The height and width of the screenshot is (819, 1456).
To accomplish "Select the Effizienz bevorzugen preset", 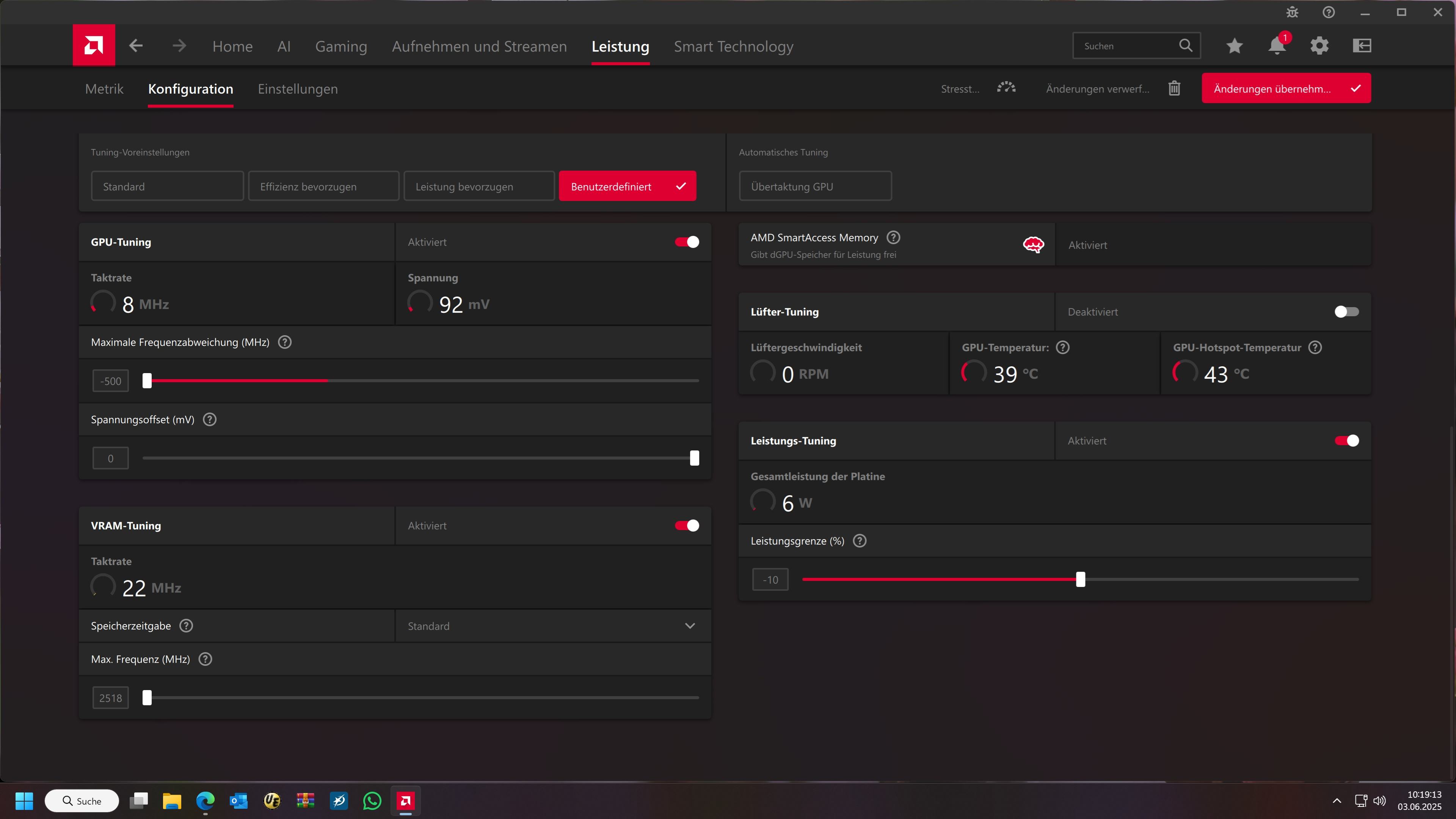I will point(323,187).
